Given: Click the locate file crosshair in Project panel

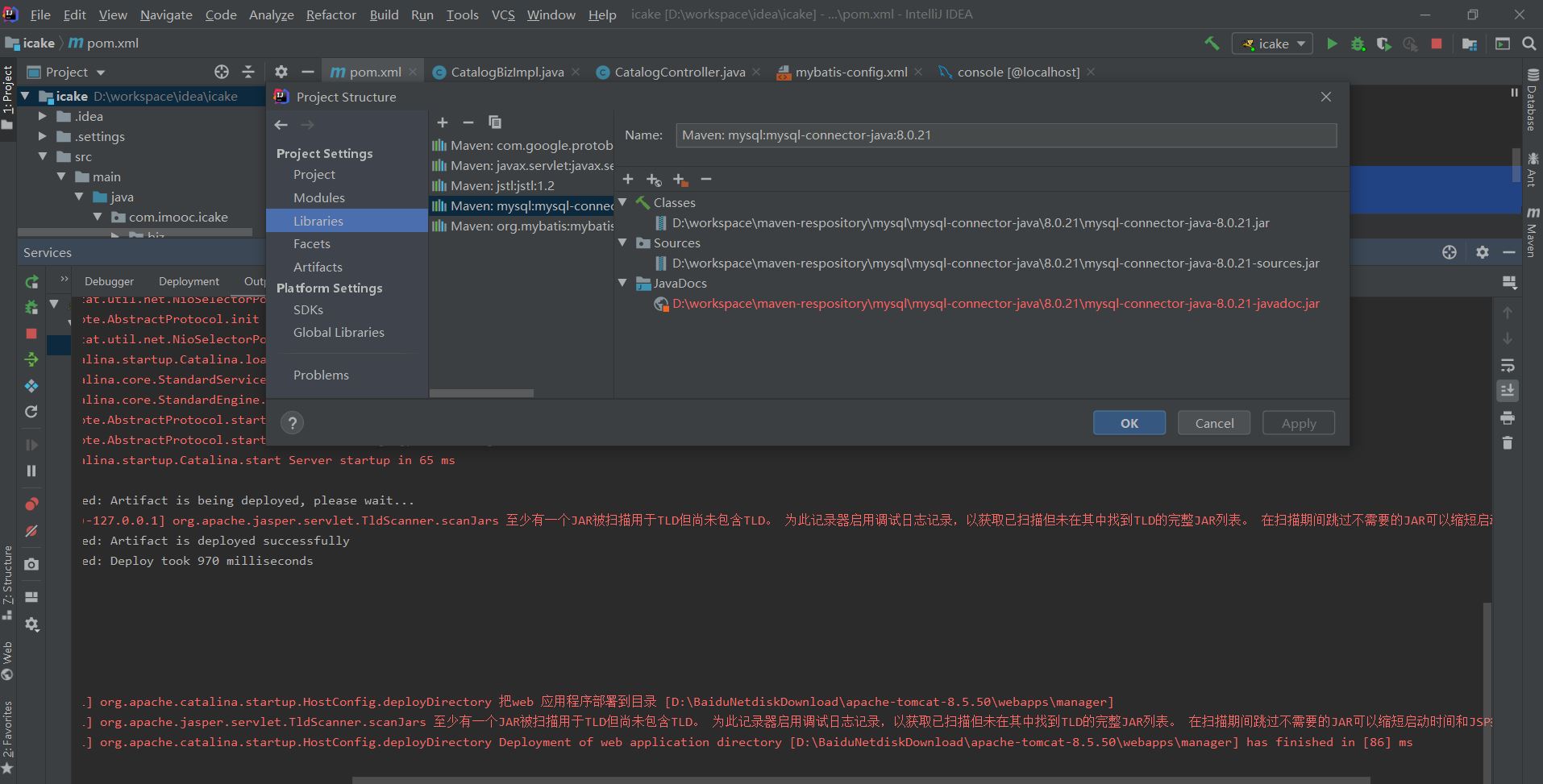Looking at the screenshot, I should (222, 72).
